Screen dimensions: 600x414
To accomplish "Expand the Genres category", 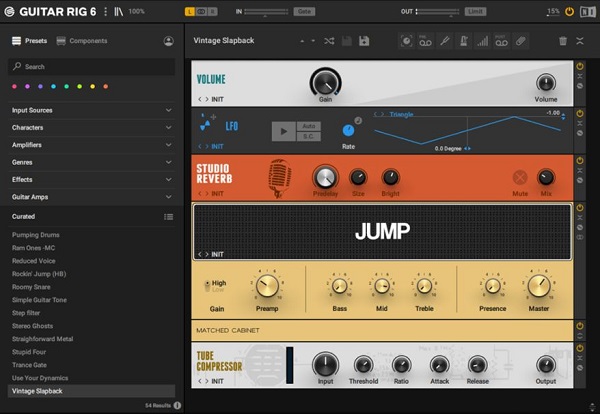I will (x=91, y=162).
